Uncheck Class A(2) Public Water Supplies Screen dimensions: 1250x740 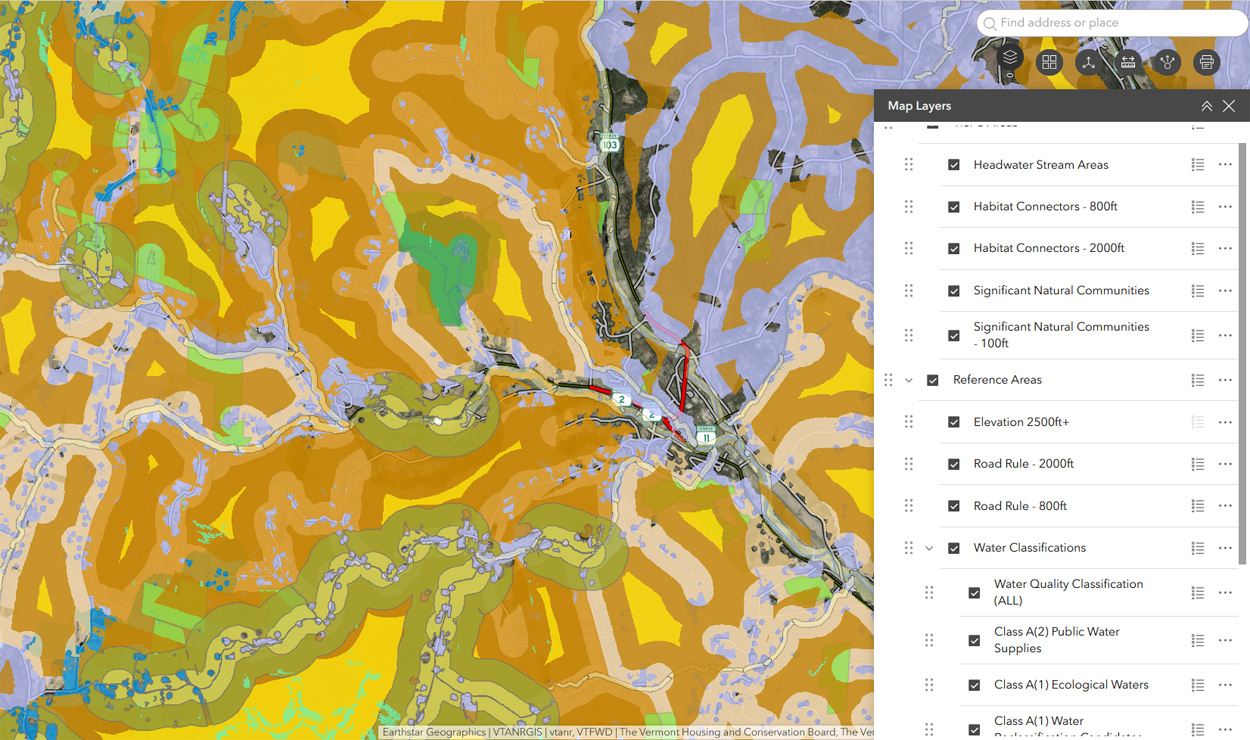[974, 640]
